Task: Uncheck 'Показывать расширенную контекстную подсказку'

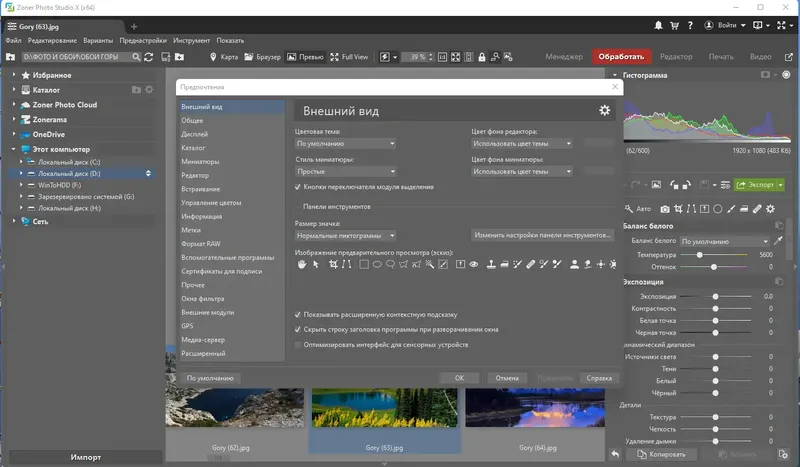Action: pyautogui.click(x=298, y=313)
